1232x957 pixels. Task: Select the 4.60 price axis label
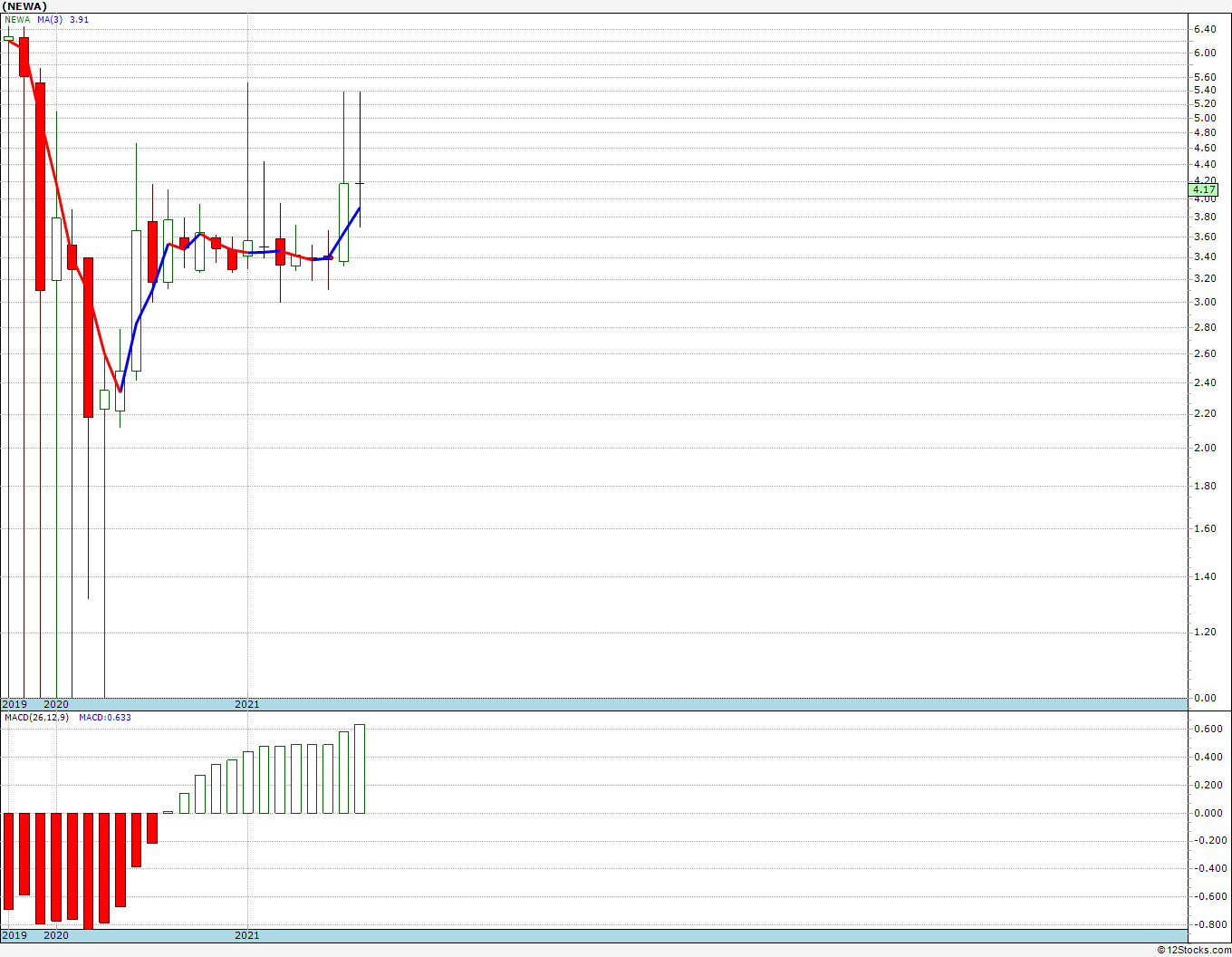coord(1205,149)
